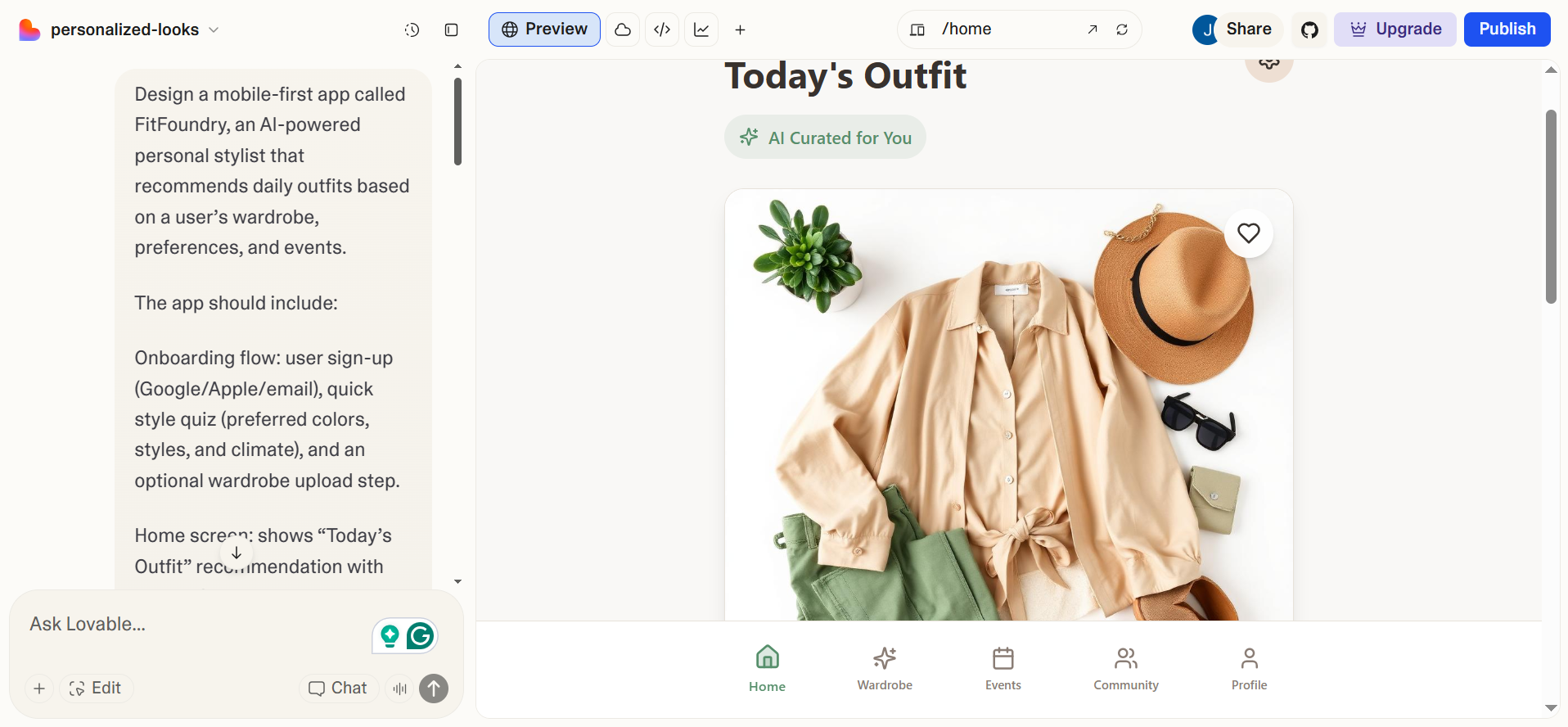
Task: Open the Code view icon
Action: pos(662,29)
